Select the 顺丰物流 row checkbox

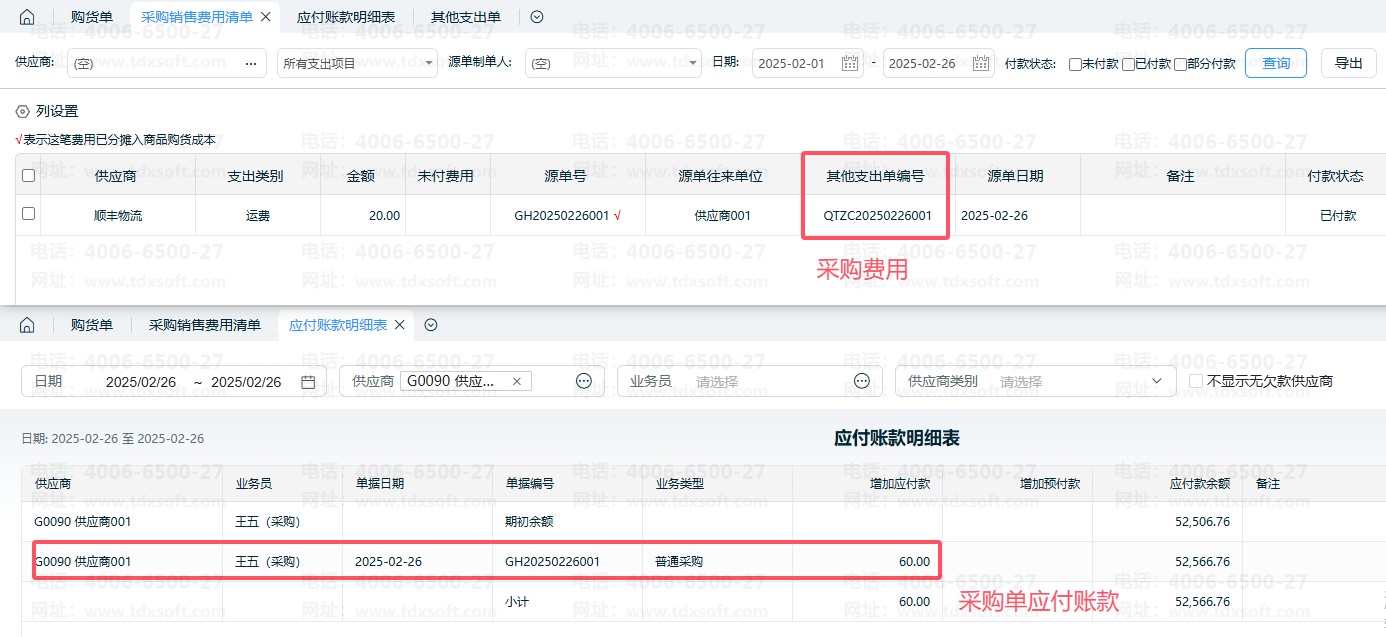[x=28, y=214]
